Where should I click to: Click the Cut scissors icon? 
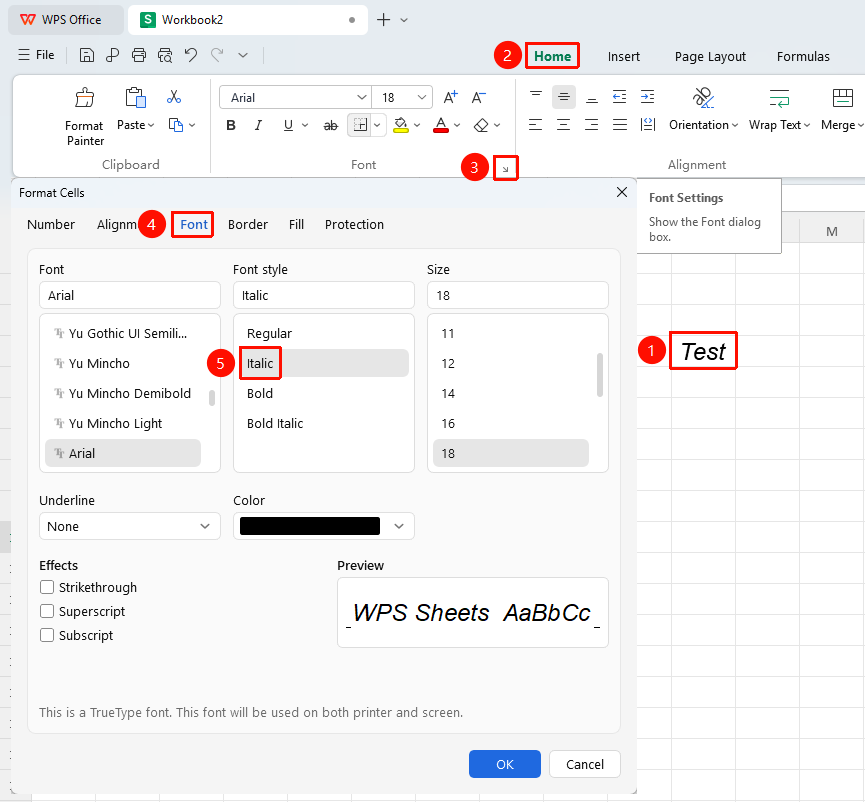click(x=174, y=97)
